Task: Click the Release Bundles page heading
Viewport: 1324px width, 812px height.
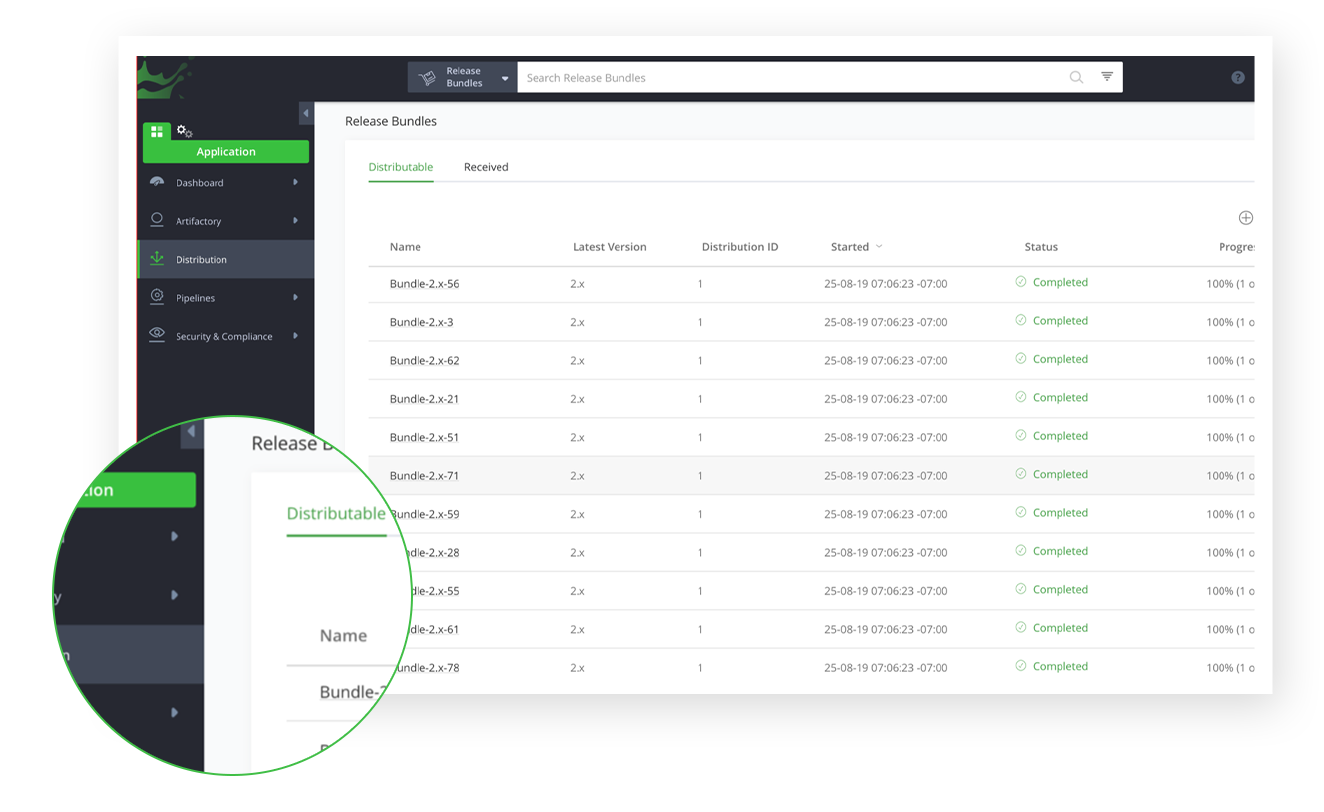Action: 391,121
